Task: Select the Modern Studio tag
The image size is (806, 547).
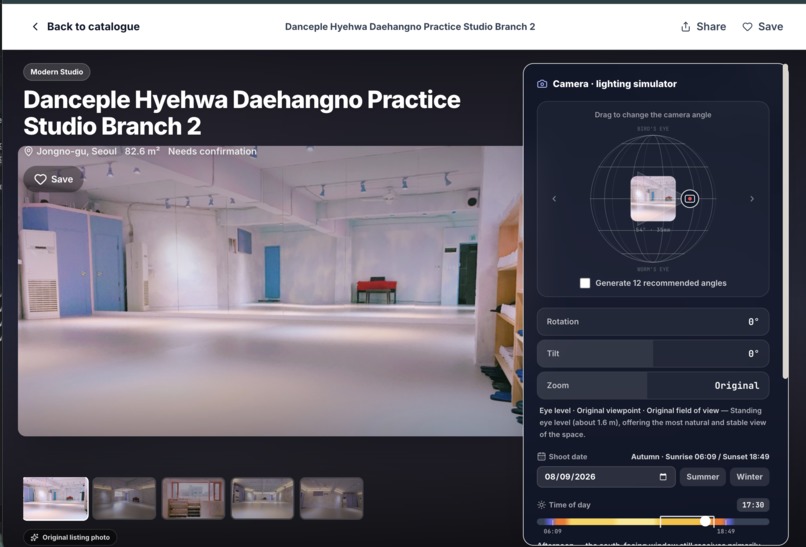Action: click(x=57, y=72)
